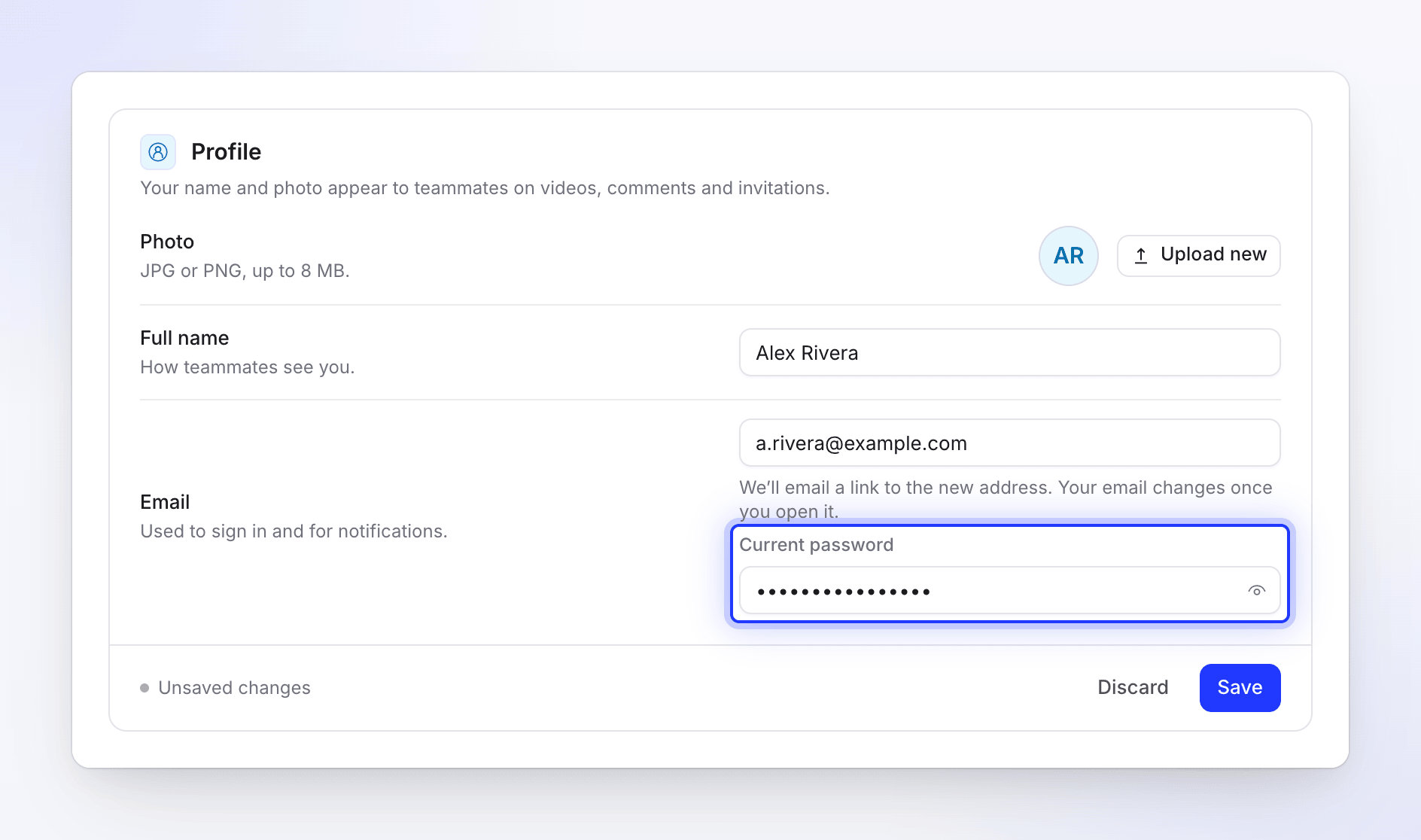Viewport: 1421px width, 840px height.
Task: Click the 'Your name and photo appear' description
Action: pyautogui.click(x=485, y=188)
